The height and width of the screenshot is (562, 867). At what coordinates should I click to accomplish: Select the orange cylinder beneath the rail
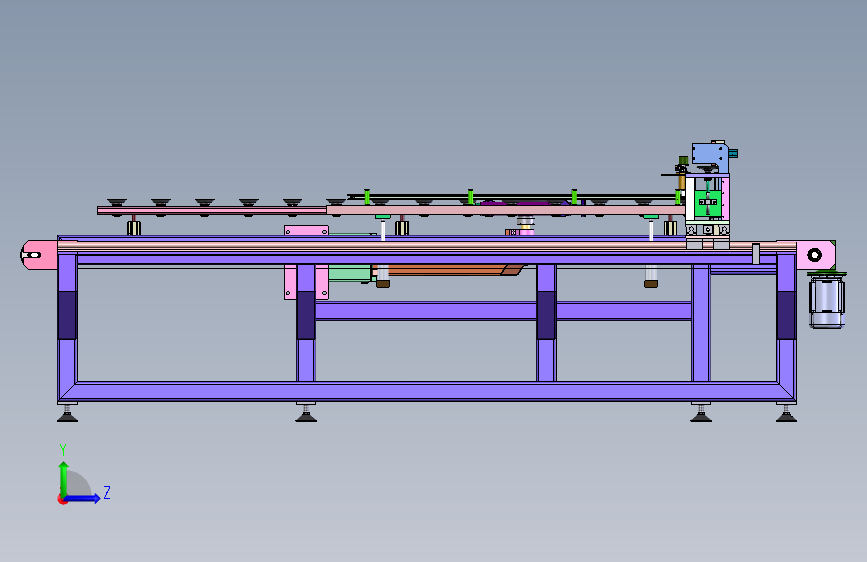[447, 270]
